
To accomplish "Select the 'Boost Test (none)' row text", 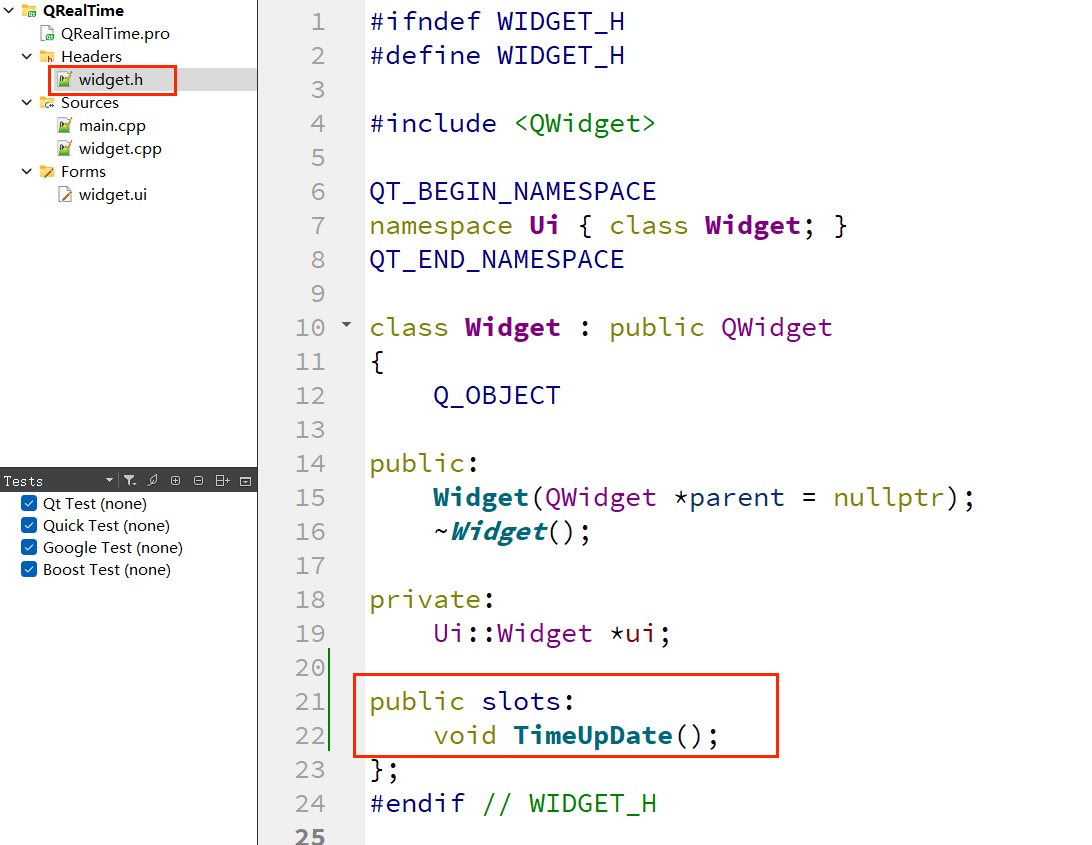I will click(x=107, y=570).
